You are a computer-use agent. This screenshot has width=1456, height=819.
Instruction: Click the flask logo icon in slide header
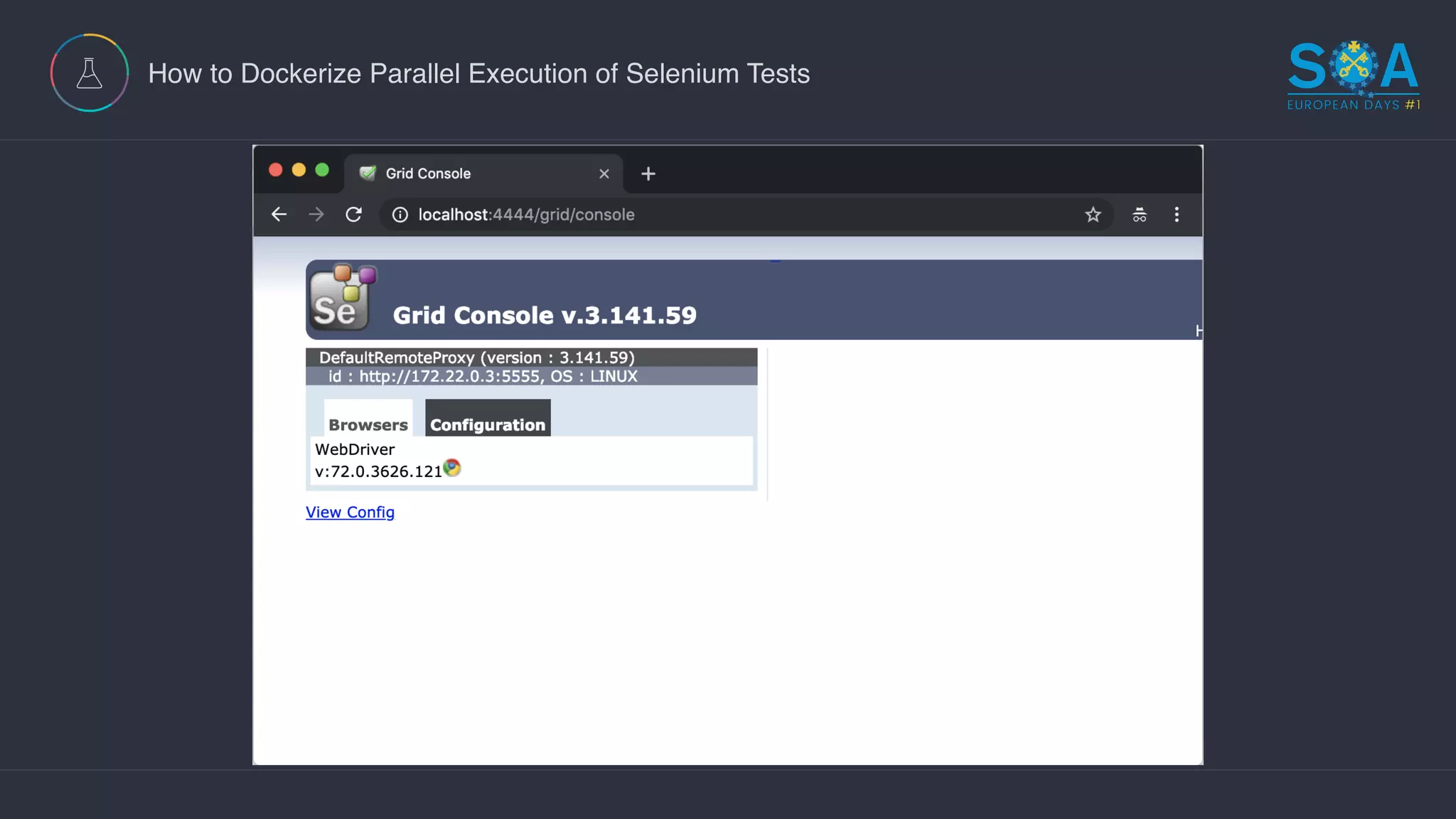click(x=90, y=73)
